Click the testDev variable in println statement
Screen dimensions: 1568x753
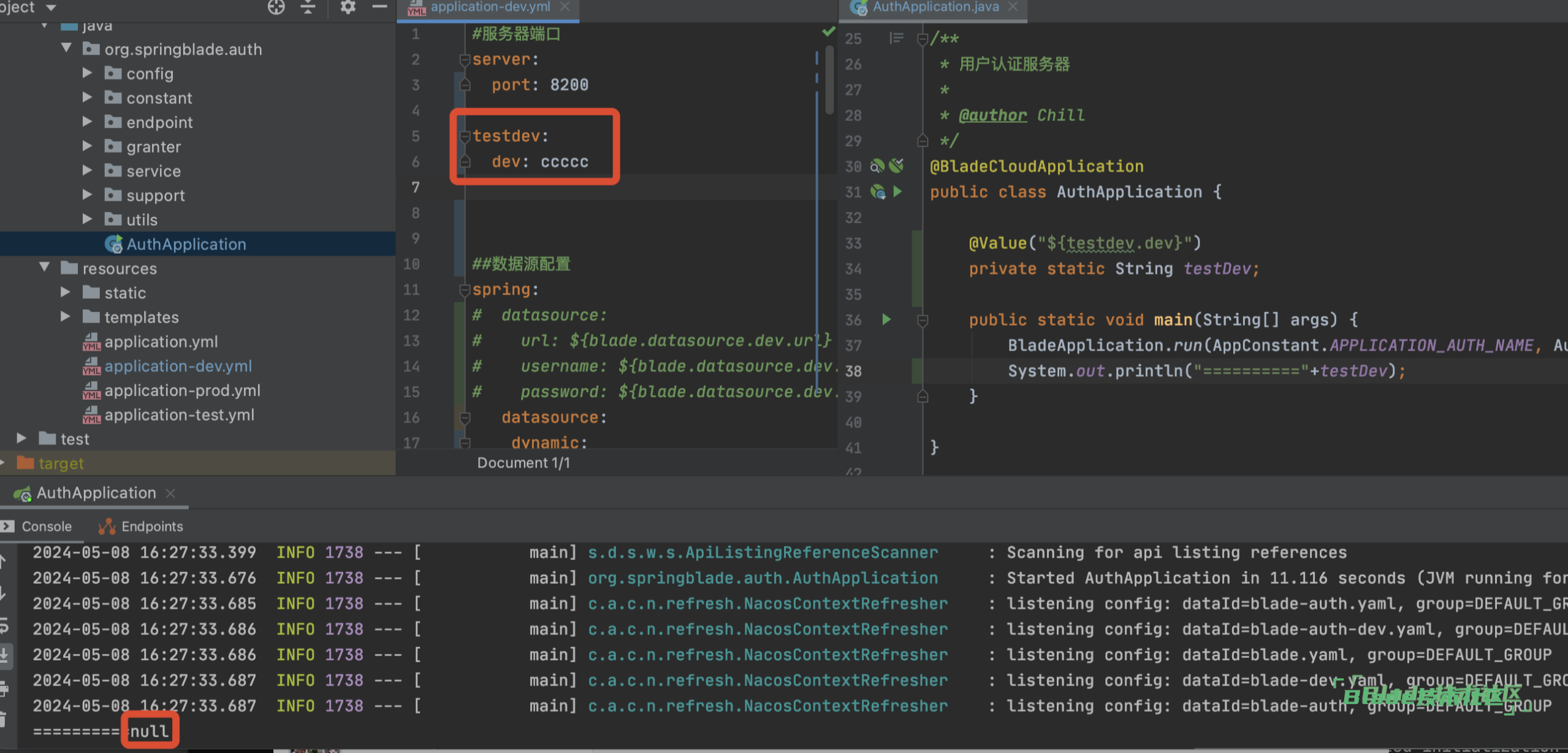(x=1353, y=371)
